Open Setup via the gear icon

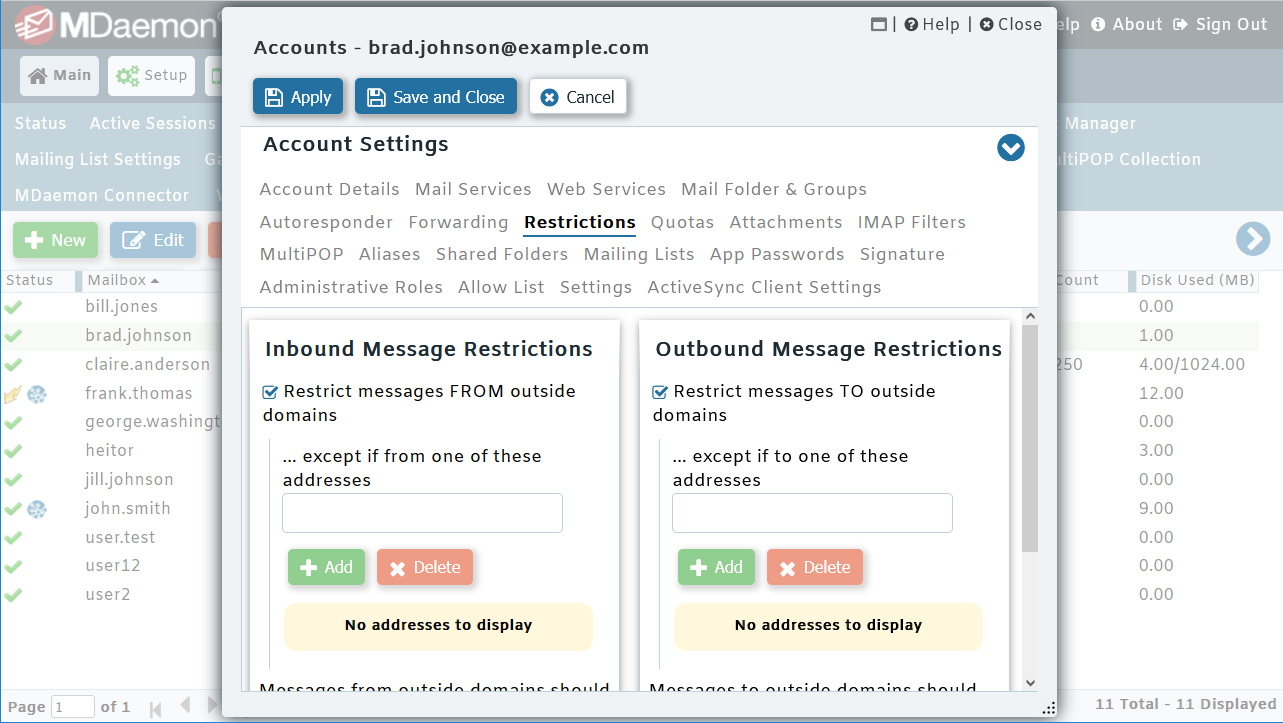[128, 74]
